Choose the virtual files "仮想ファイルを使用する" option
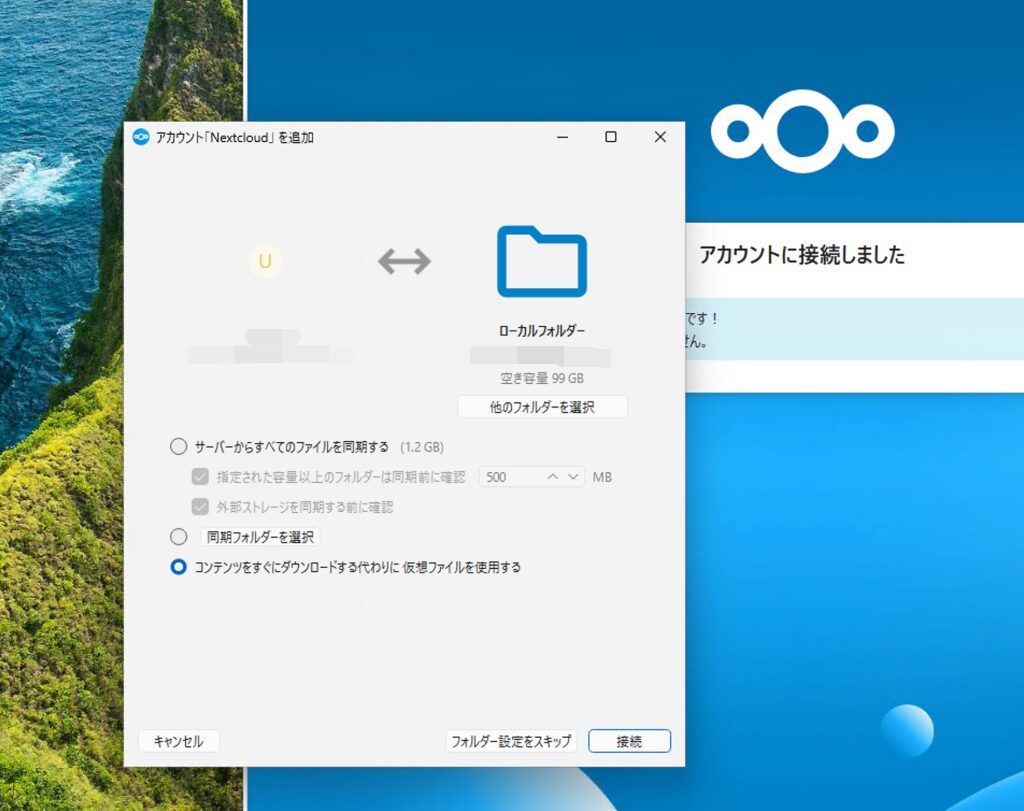The width and height of the screenshot is (1024, 811). 179,567
